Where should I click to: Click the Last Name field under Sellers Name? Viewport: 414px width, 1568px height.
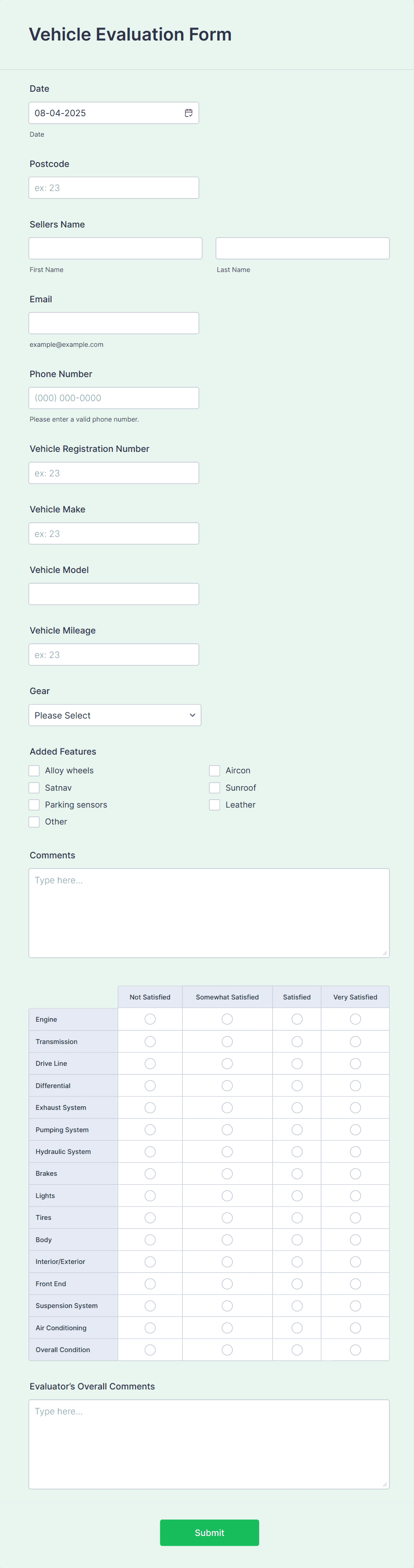tap(302, 248)
